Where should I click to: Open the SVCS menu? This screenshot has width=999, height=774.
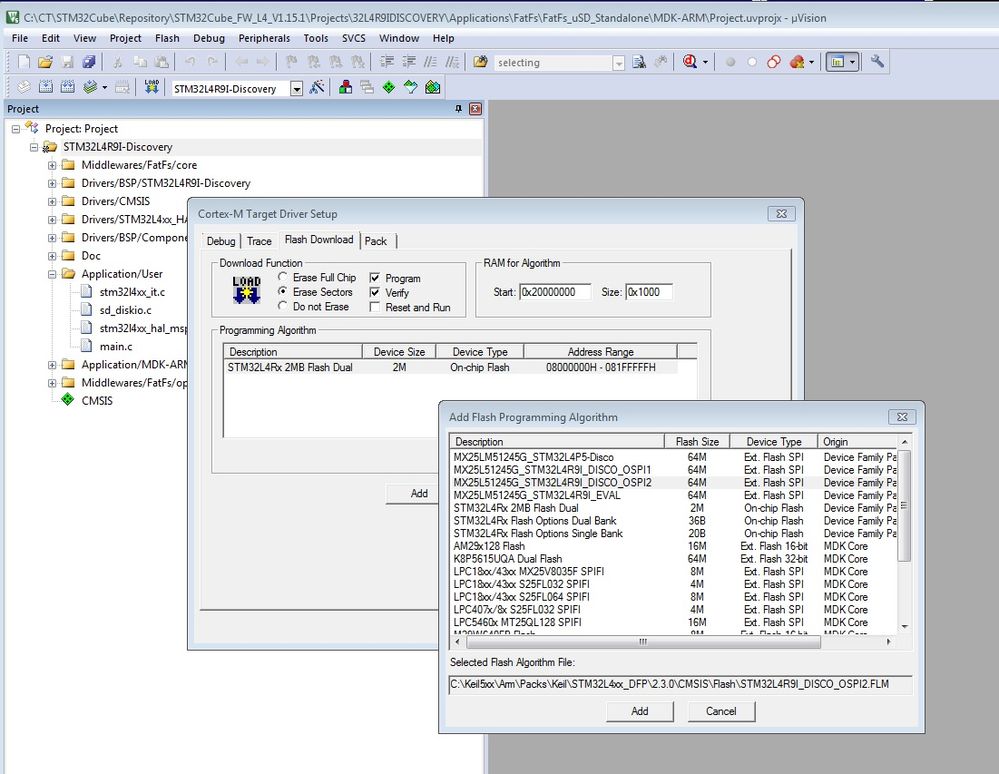click(354, 38)
